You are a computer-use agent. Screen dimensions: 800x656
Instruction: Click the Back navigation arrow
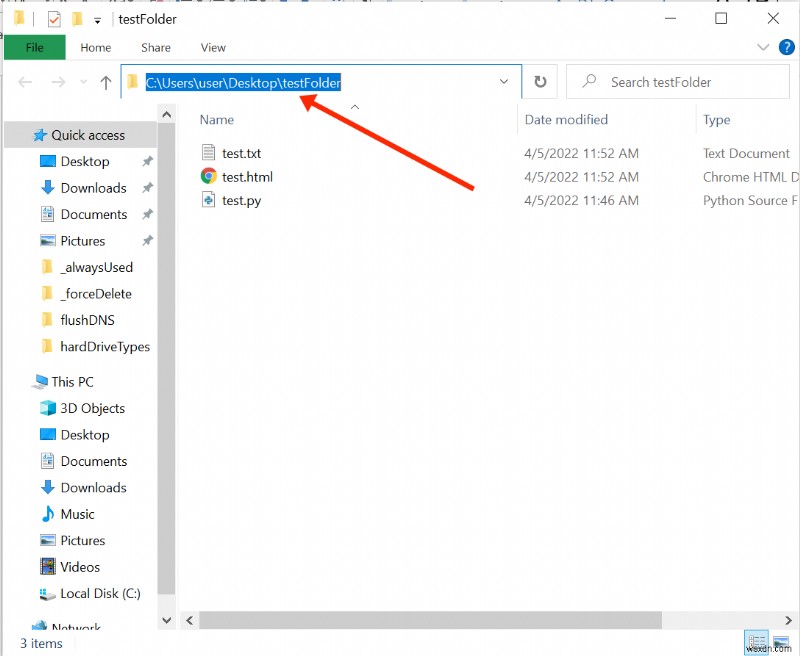[24, 82]
